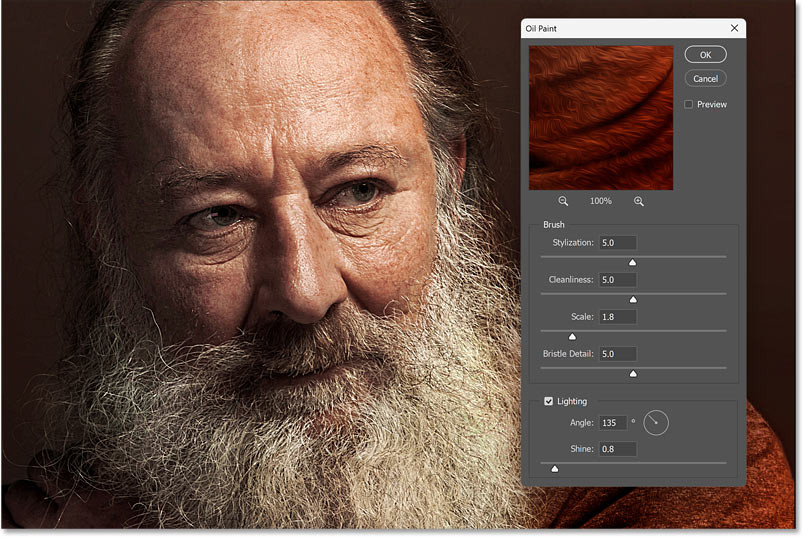Click the Stylization slider handle

pos(632,262)
